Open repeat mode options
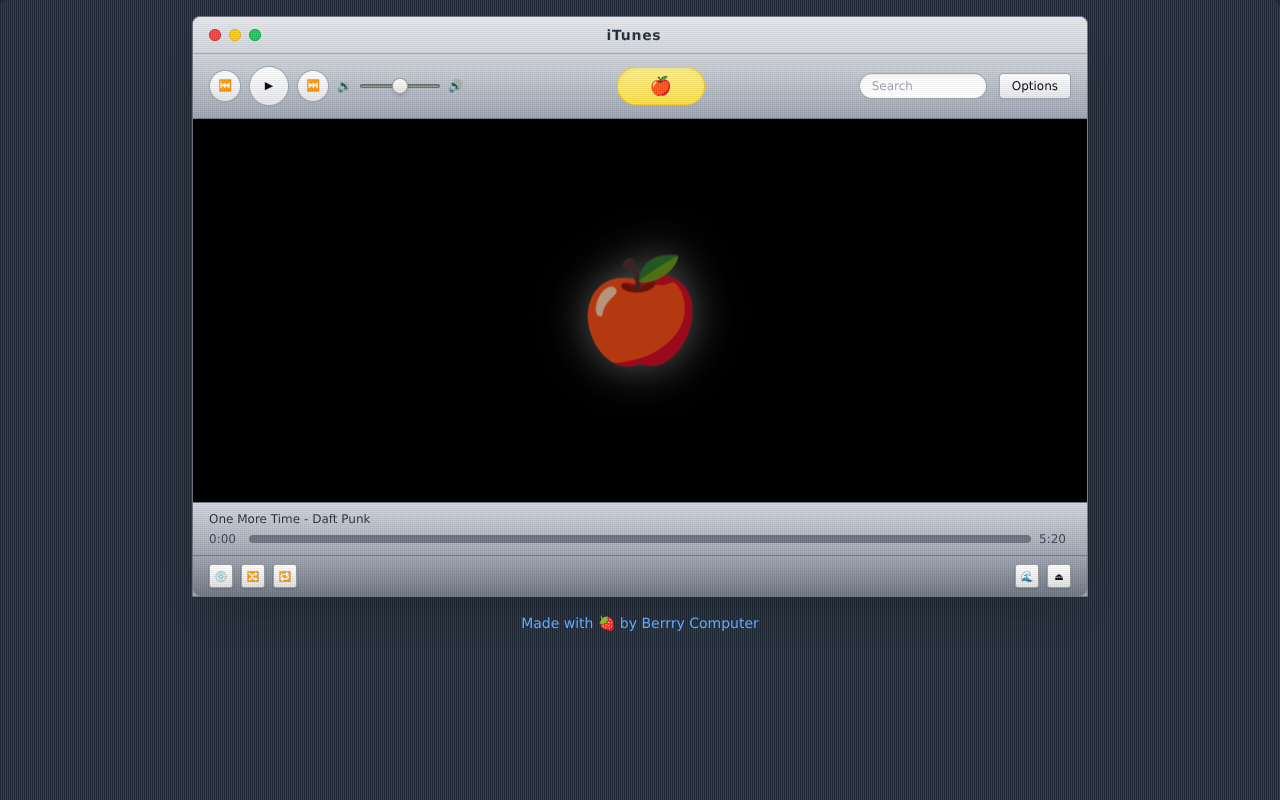This screenshot has width=1280, height=800. click(285, 576)
